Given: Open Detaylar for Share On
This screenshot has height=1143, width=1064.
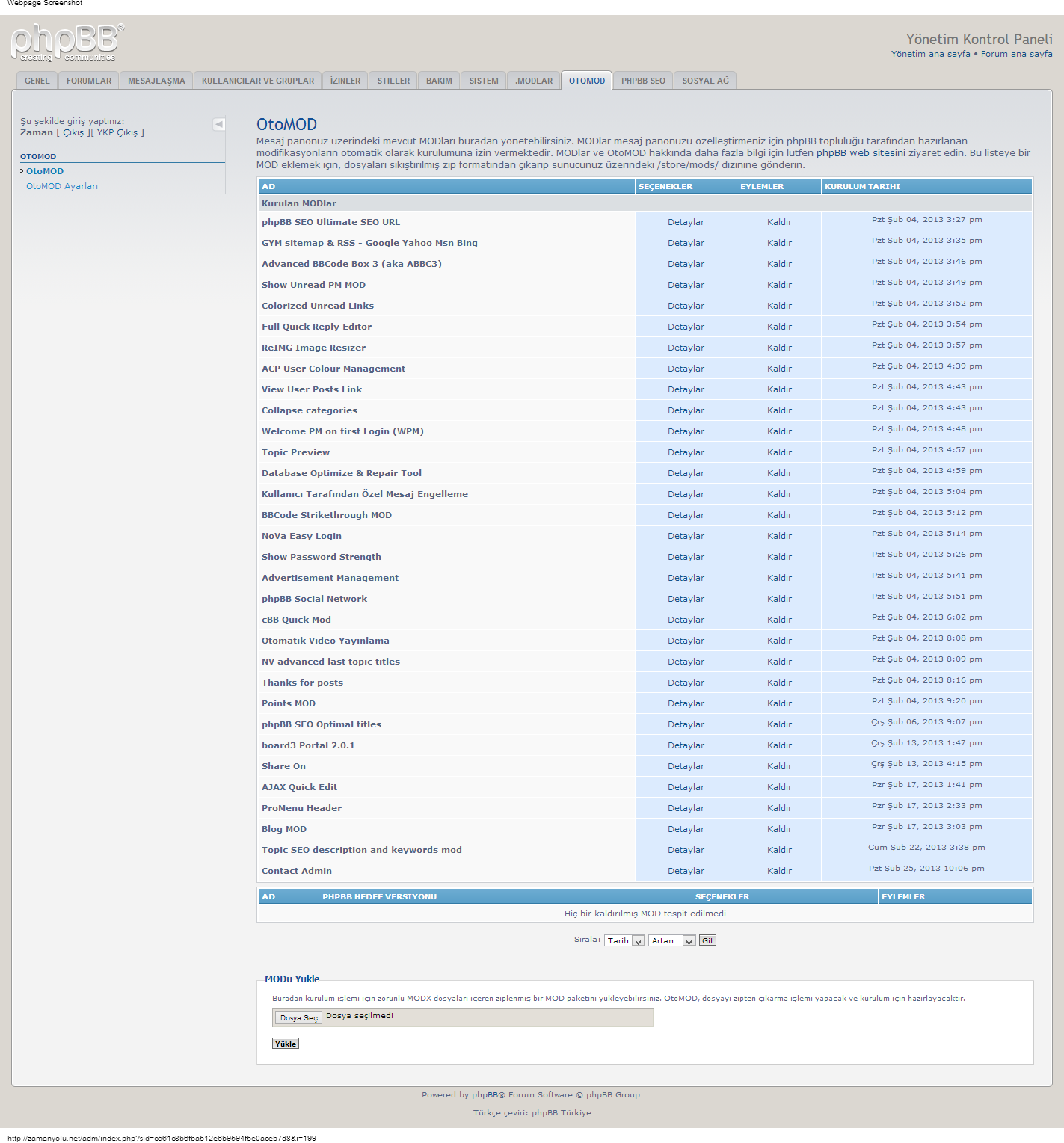Looking at the screenshot, I should pyautogui.click(x=686, y=766).
